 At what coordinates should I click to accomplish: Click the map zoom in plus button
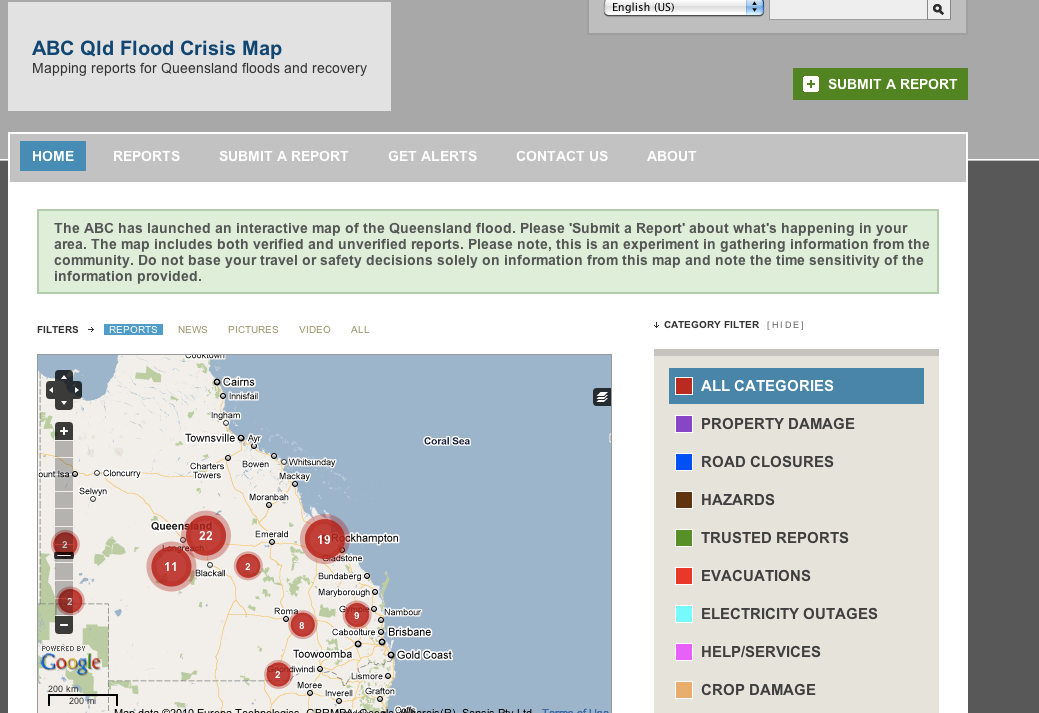64,431
